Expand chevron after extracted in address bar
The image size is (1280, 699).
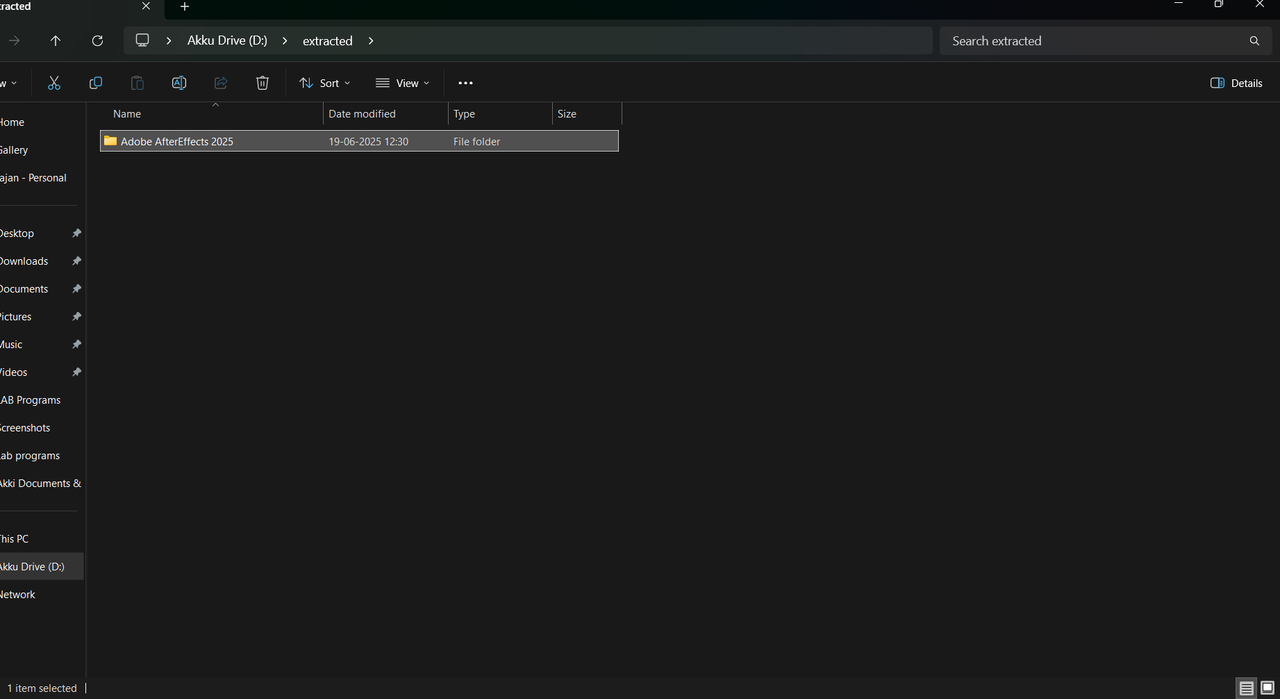(x=371, y=41)
